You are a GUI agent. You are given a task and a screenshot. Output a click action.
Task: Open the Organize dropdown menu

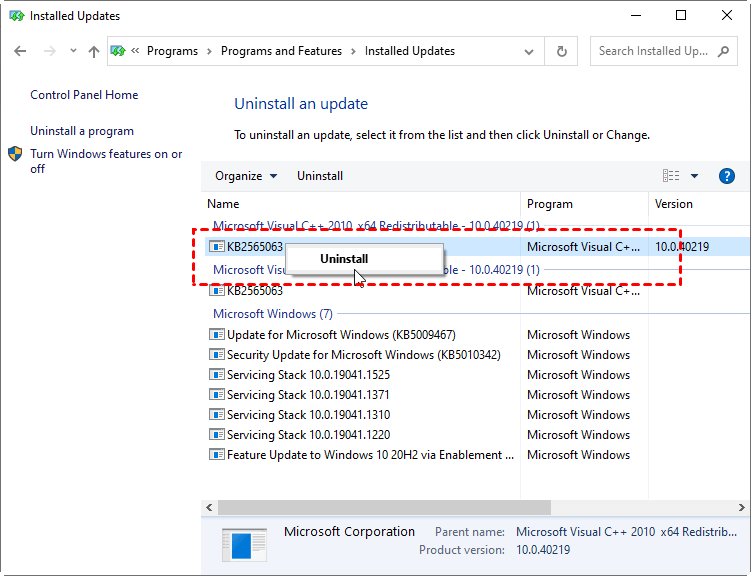(x=246, y=176)
